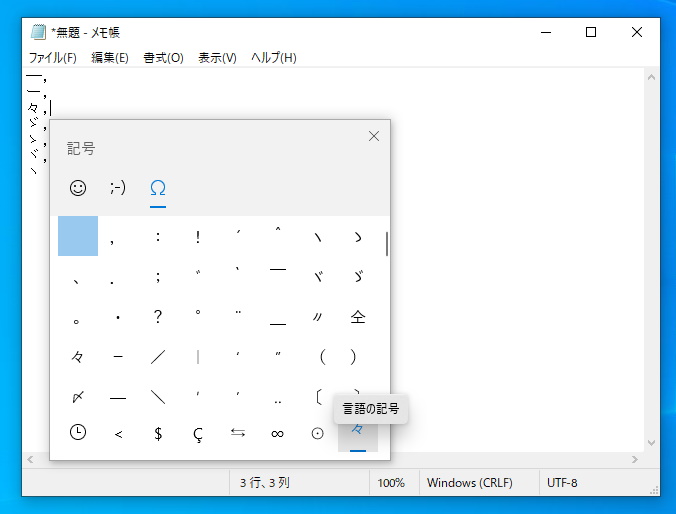Select the 々 language symbols category
This screenshot has height=514, width=676.
[358, 436]
